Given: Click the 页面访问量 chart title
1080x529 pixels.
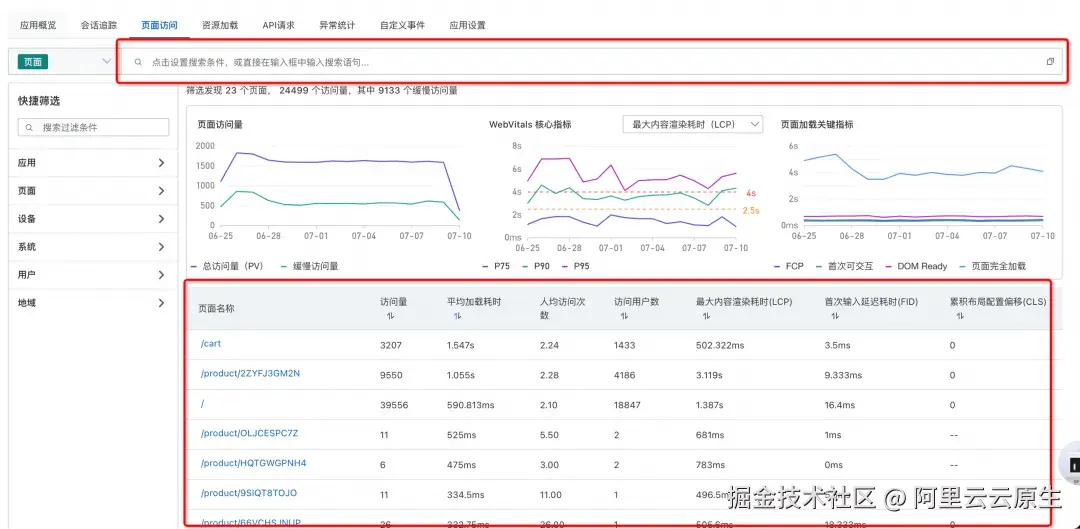Looking at the screenshot, I should click(220, 125).
